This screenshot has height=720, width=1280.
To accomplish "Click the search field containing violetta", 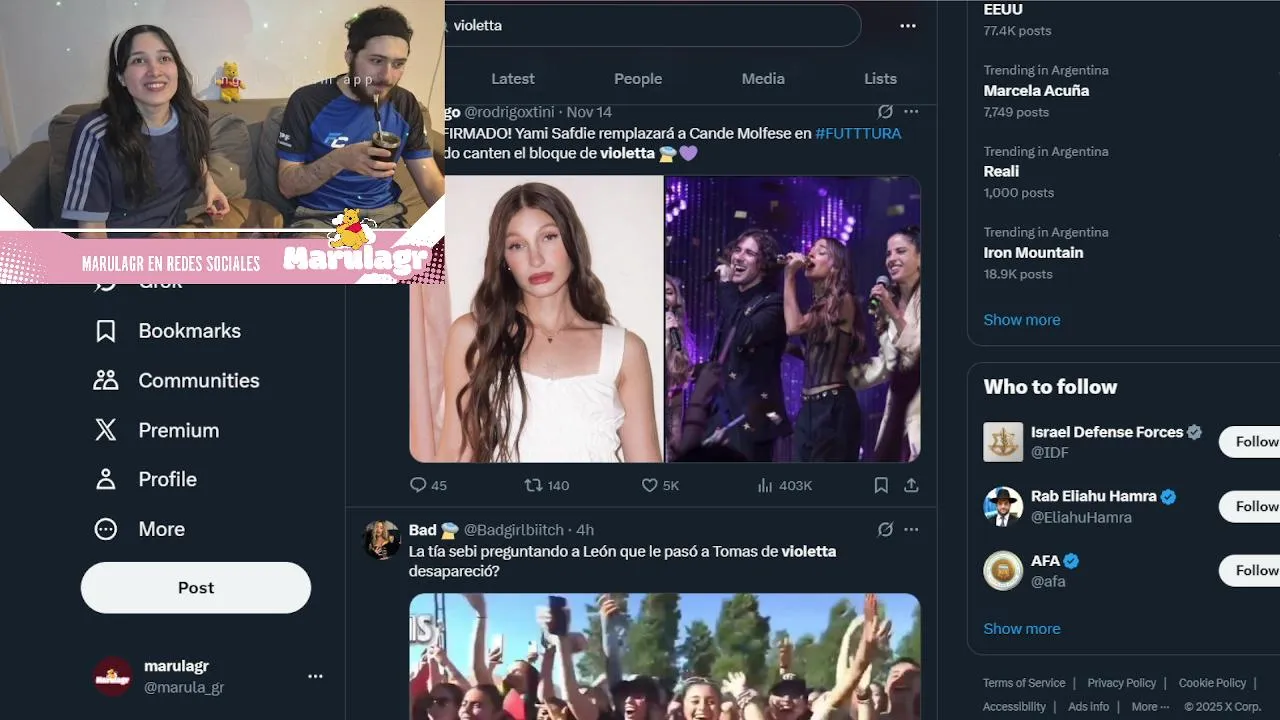I will [x=650, y=26].
